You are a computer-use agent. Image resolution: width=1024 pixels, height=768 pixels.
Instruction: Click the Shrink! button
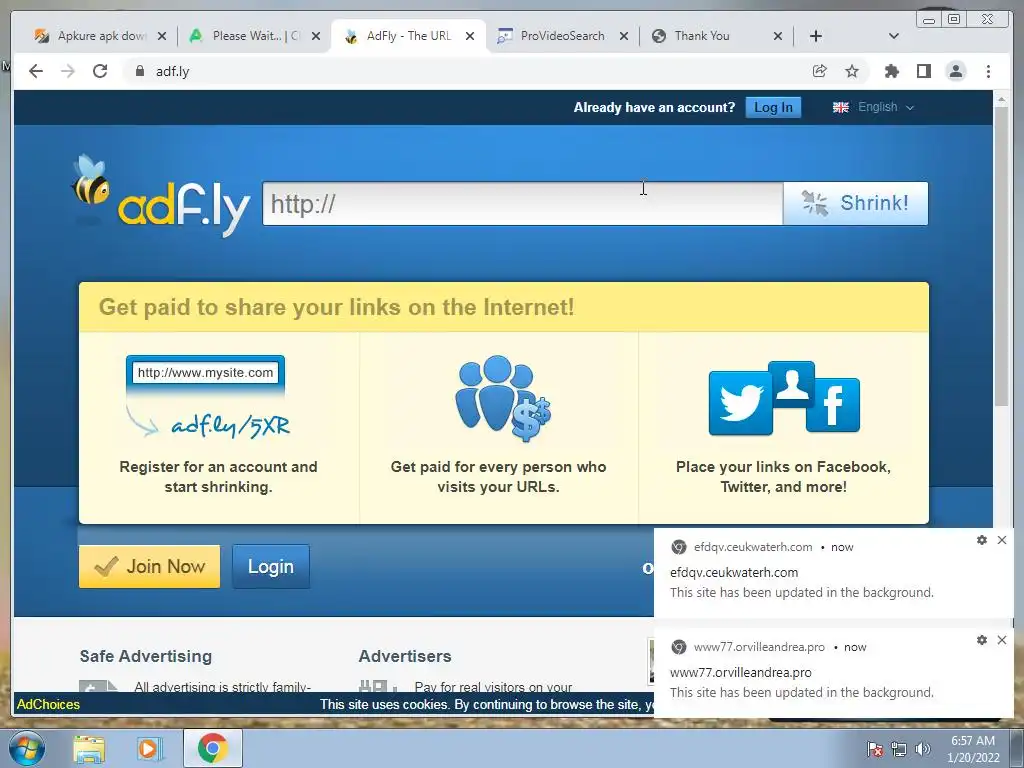click(856, 204)
